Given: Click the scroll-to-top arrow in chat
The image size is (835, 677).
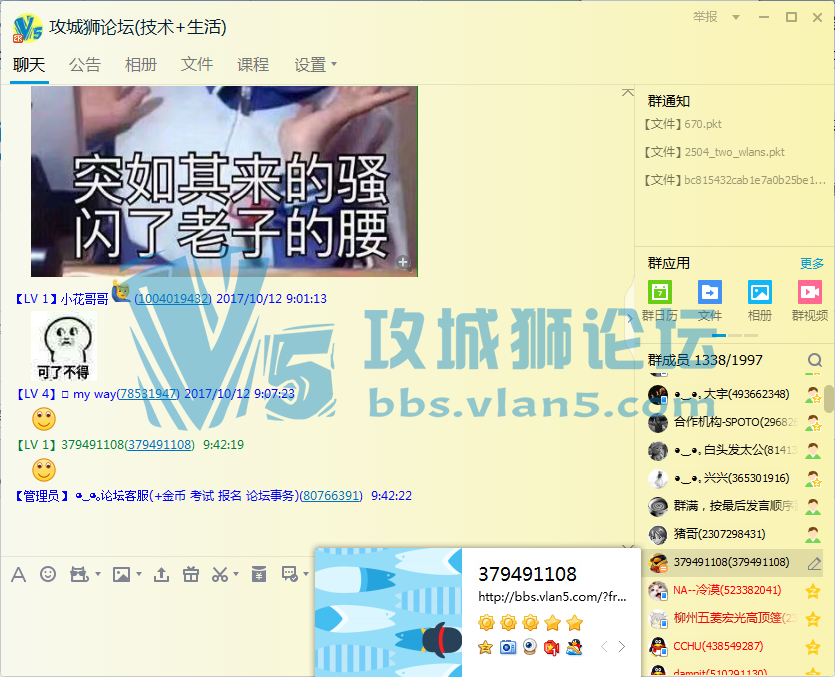Looking at the screenshot, I should click(628, 93).
